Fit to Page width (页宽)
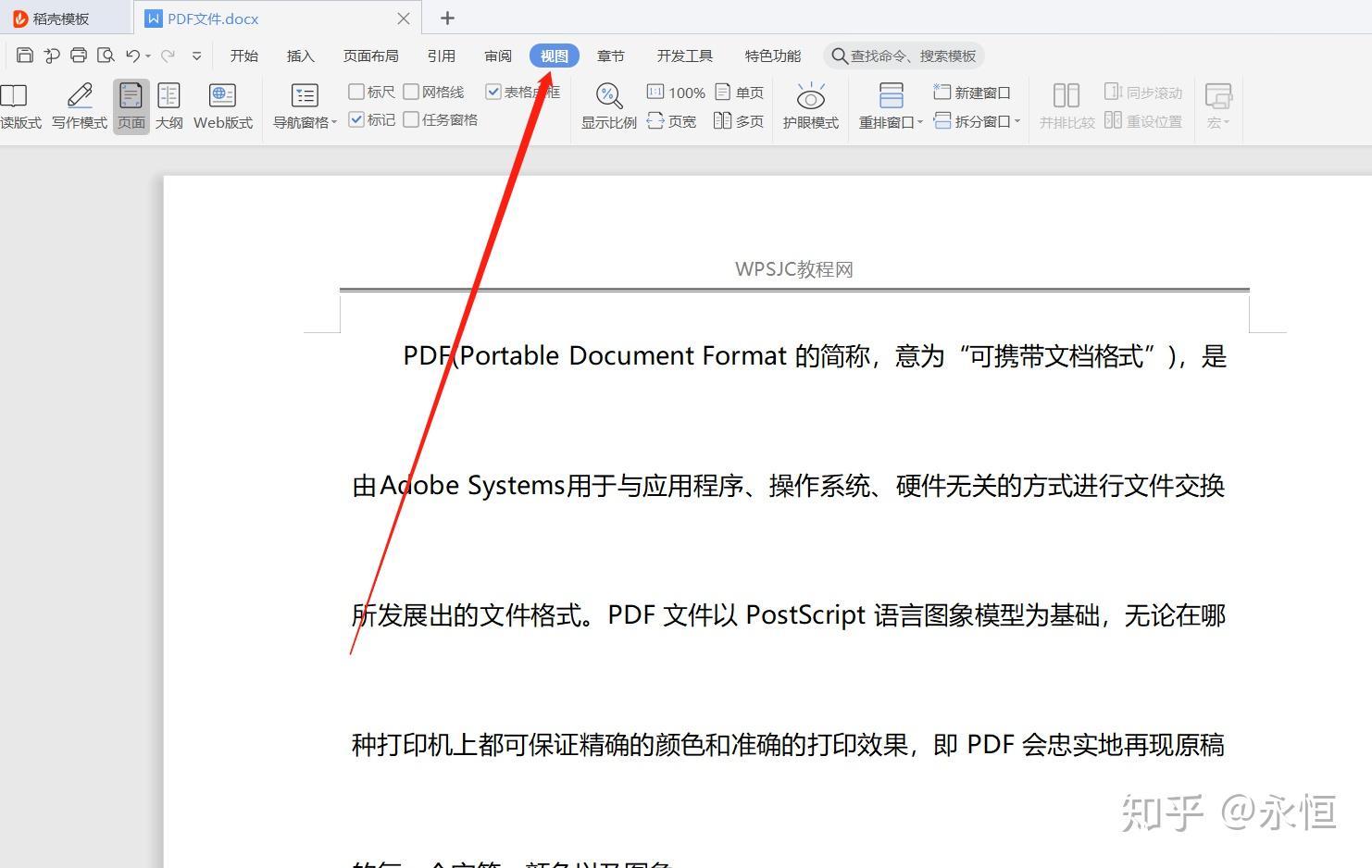Viewport: 1372px width, 868px height. [671, 121]
